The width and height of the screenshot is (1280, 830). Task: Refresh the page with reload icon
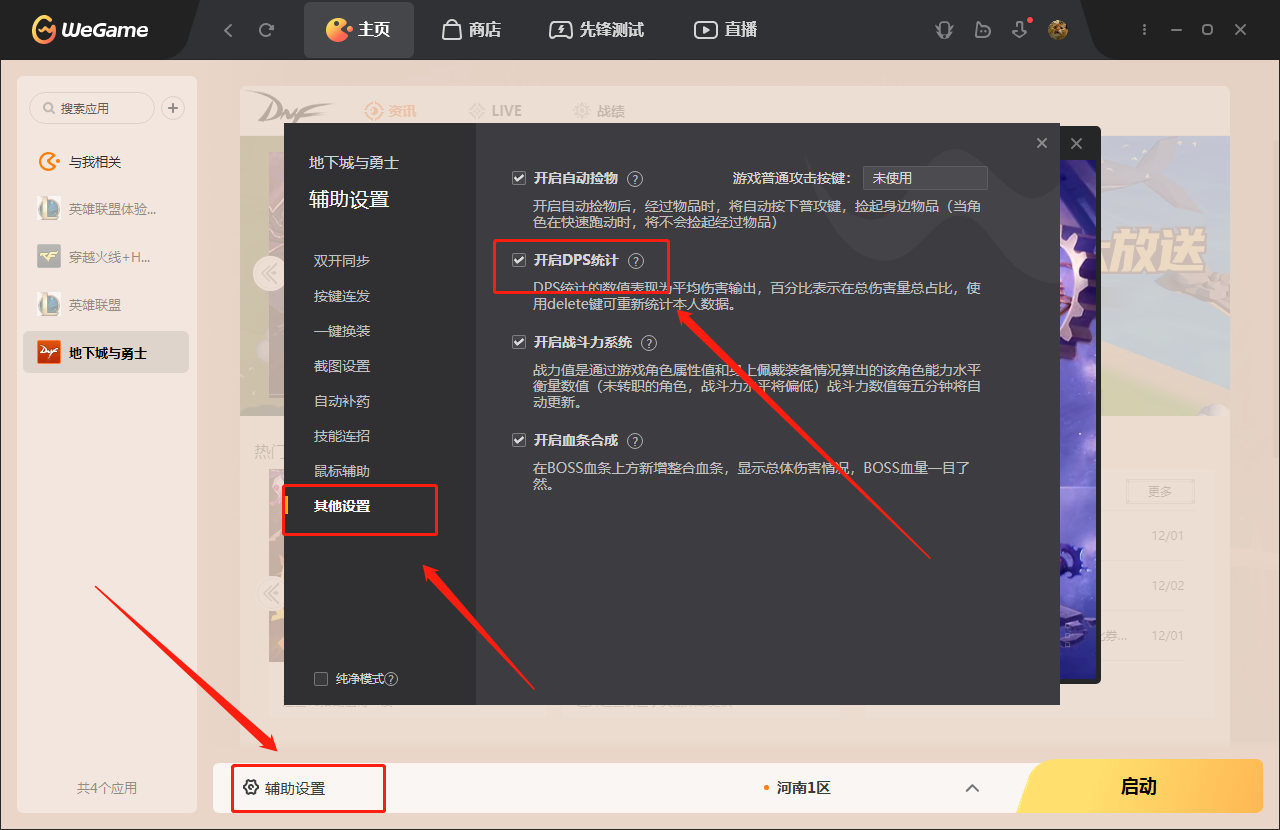click(x=266, y=30)
